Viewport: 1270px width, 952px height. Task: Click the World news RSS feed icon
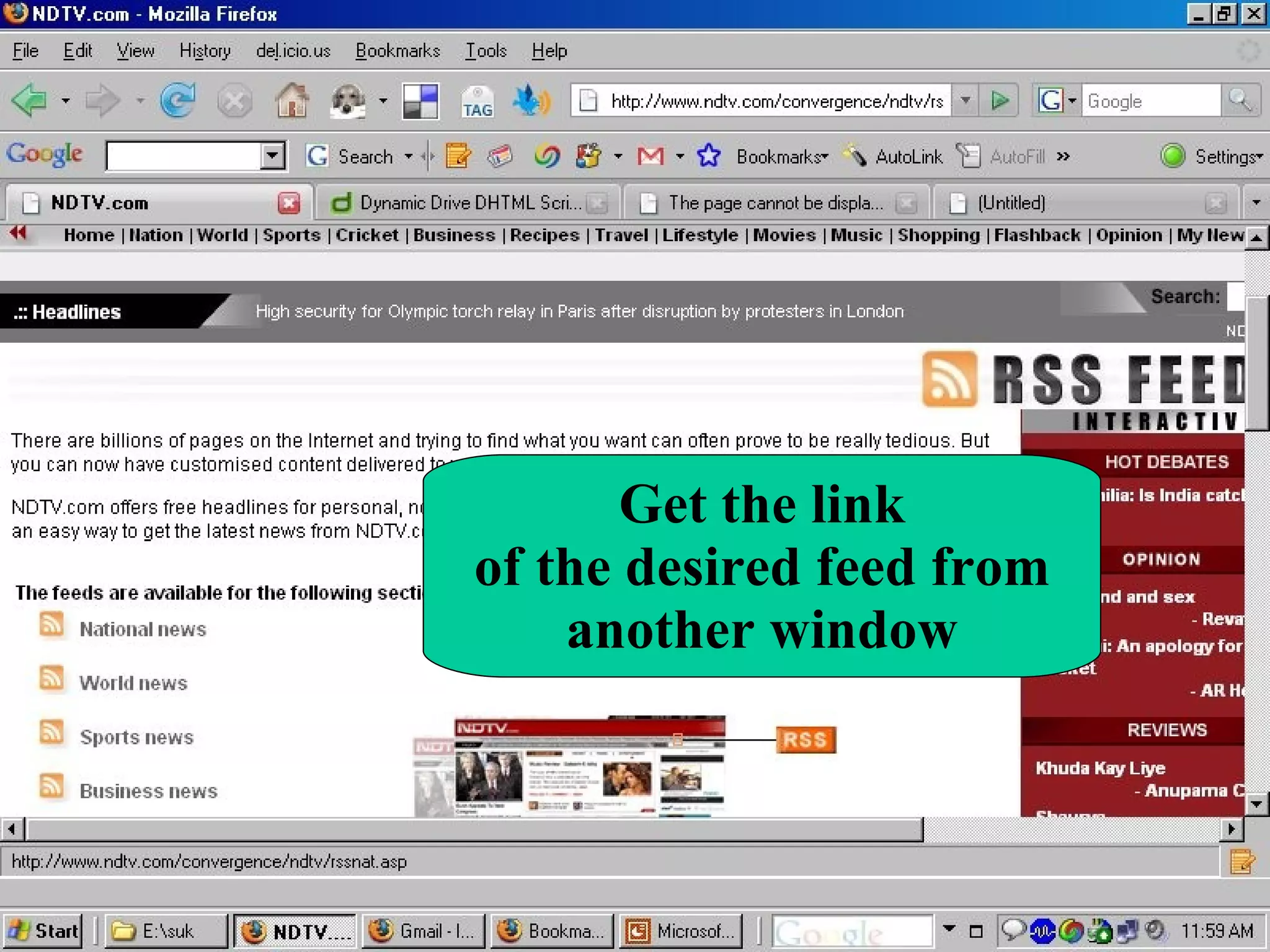pyautogui.click(x=51, y=677)
